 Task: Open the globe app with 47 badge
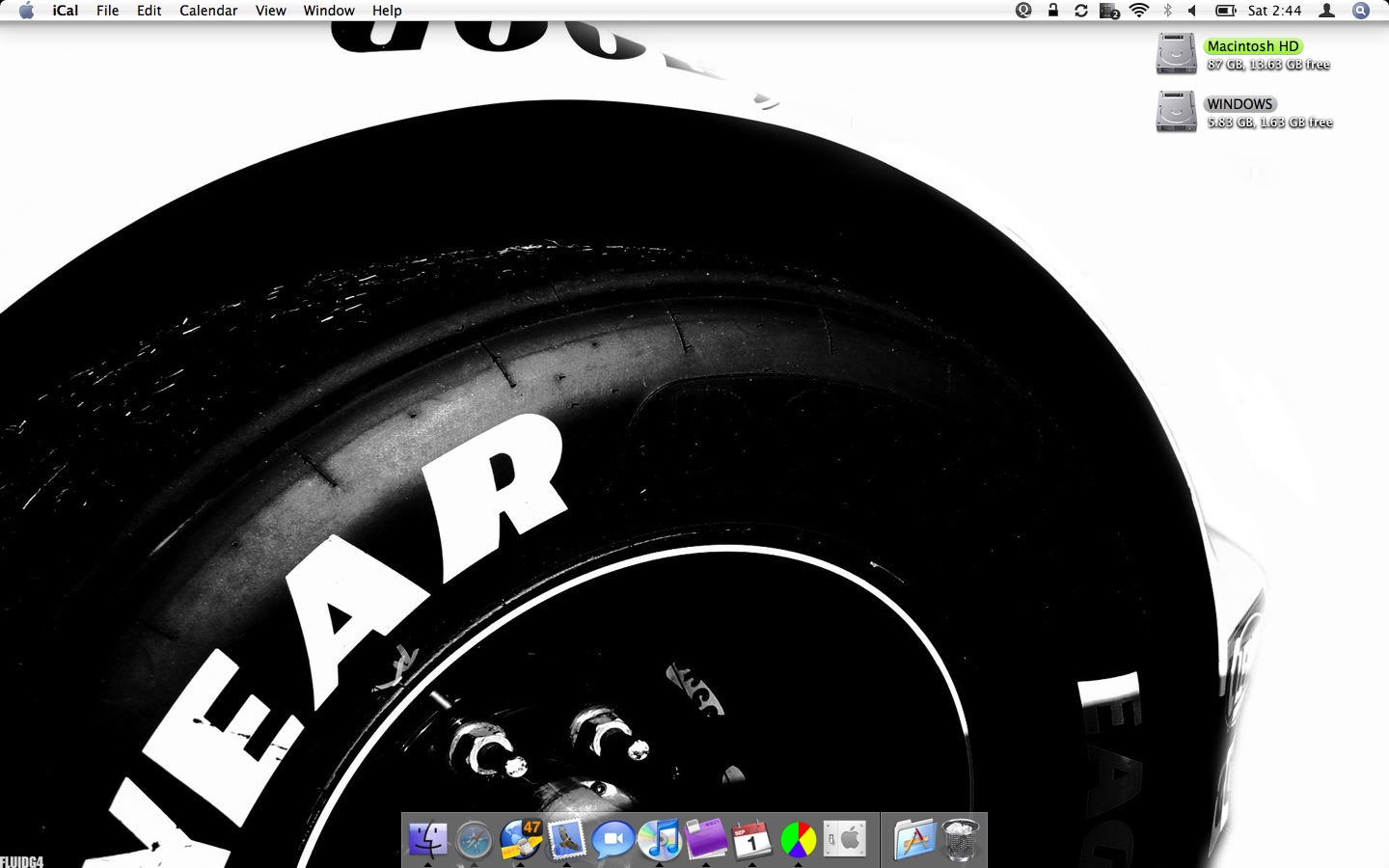(521, 839)
